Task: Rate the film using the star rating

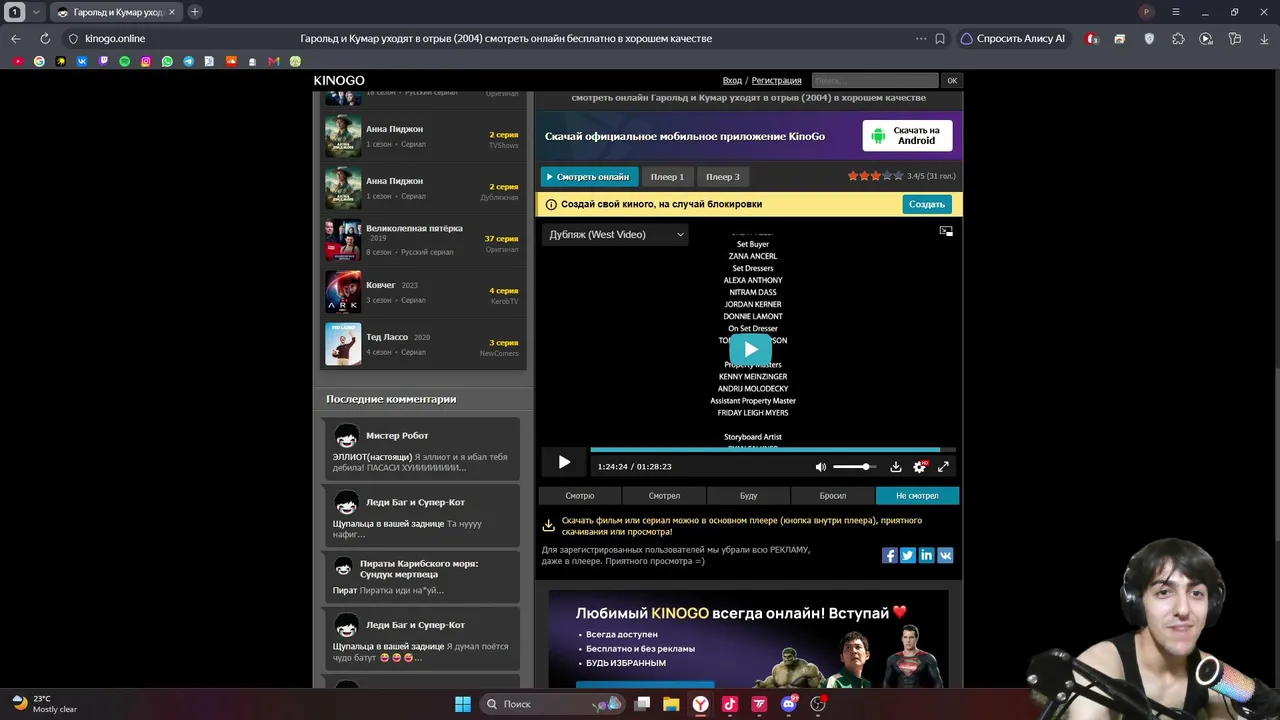Action: coord(875,176)
